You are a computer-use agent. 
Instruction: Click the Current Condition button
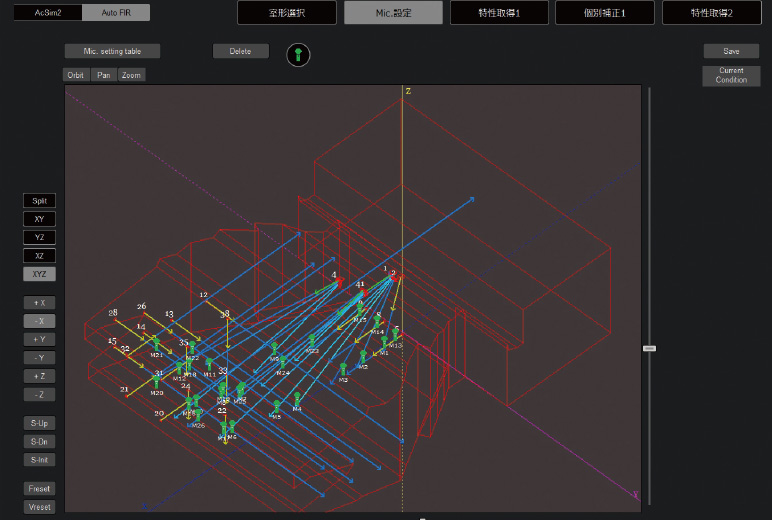pyautogui.click(x=731, y=75)
